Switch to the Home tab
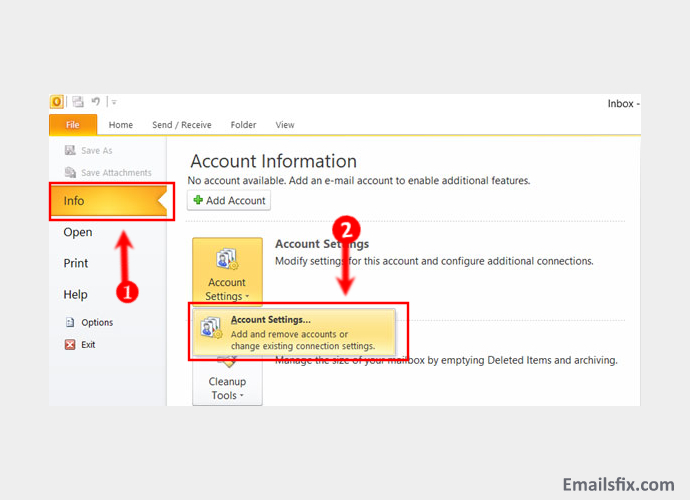This screenshot has height=500, width=690. (x=121, y=125)
